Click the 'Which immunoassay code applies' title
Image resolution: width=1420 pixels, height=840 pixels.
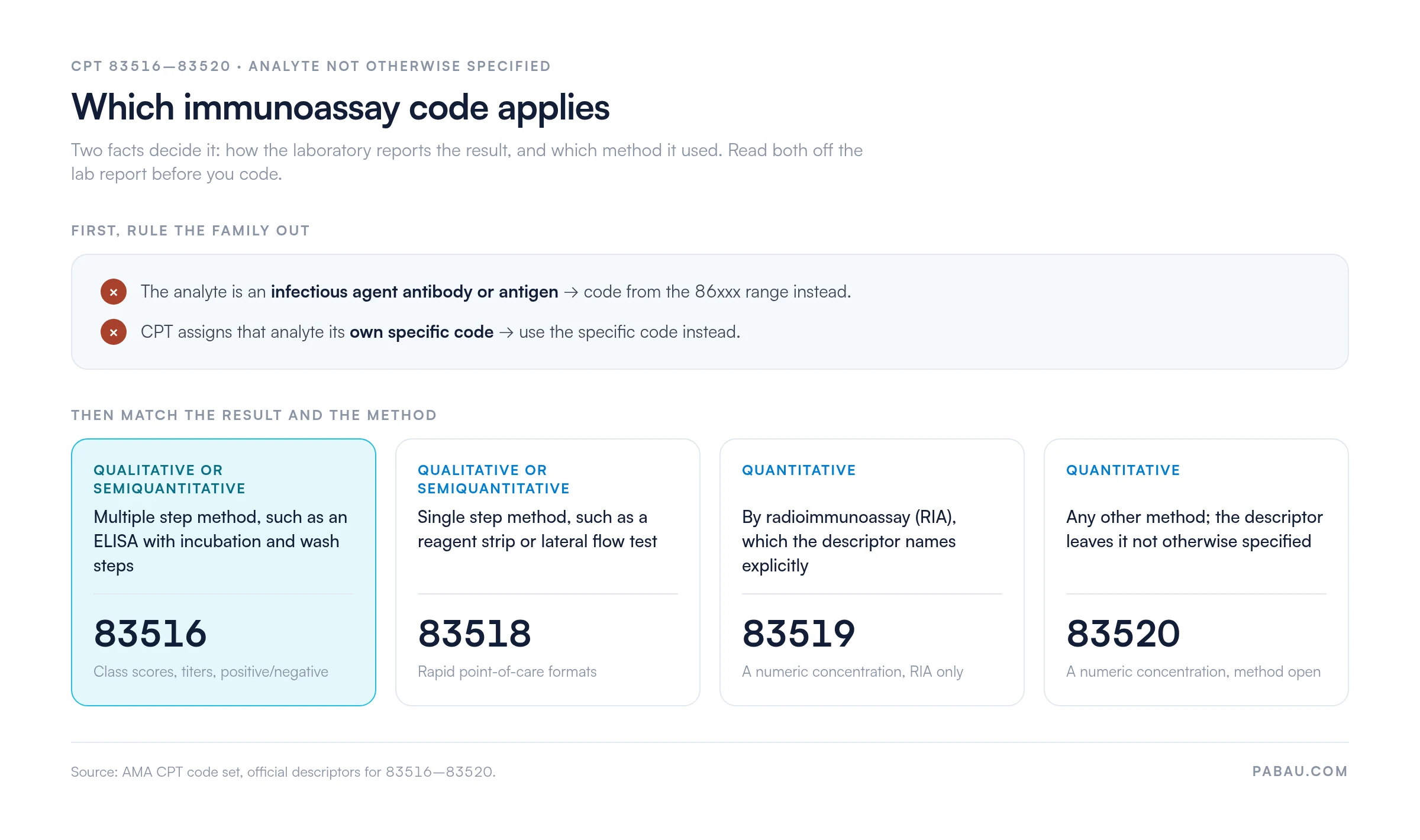pos(340,108)
